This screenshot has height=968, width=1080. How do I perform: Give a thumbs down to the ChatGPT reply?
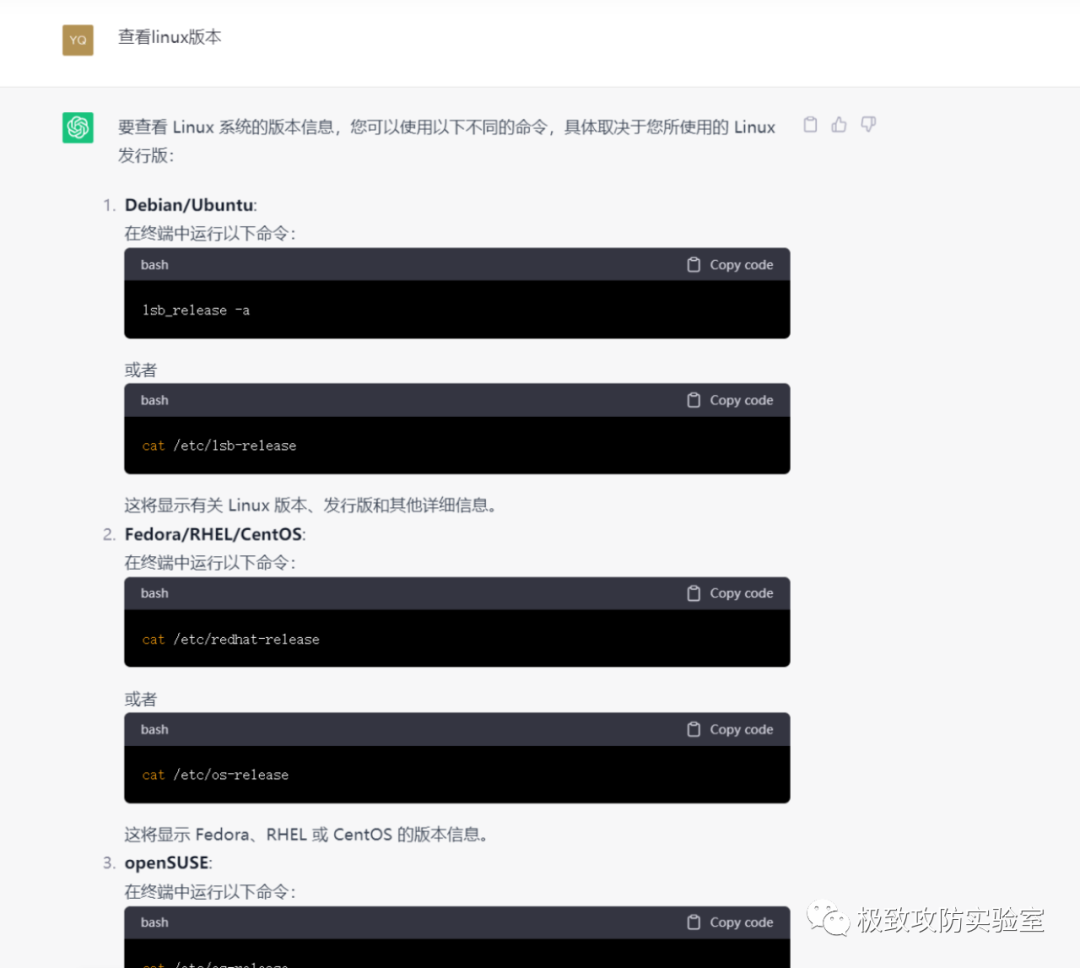click(x=867, y=124)
